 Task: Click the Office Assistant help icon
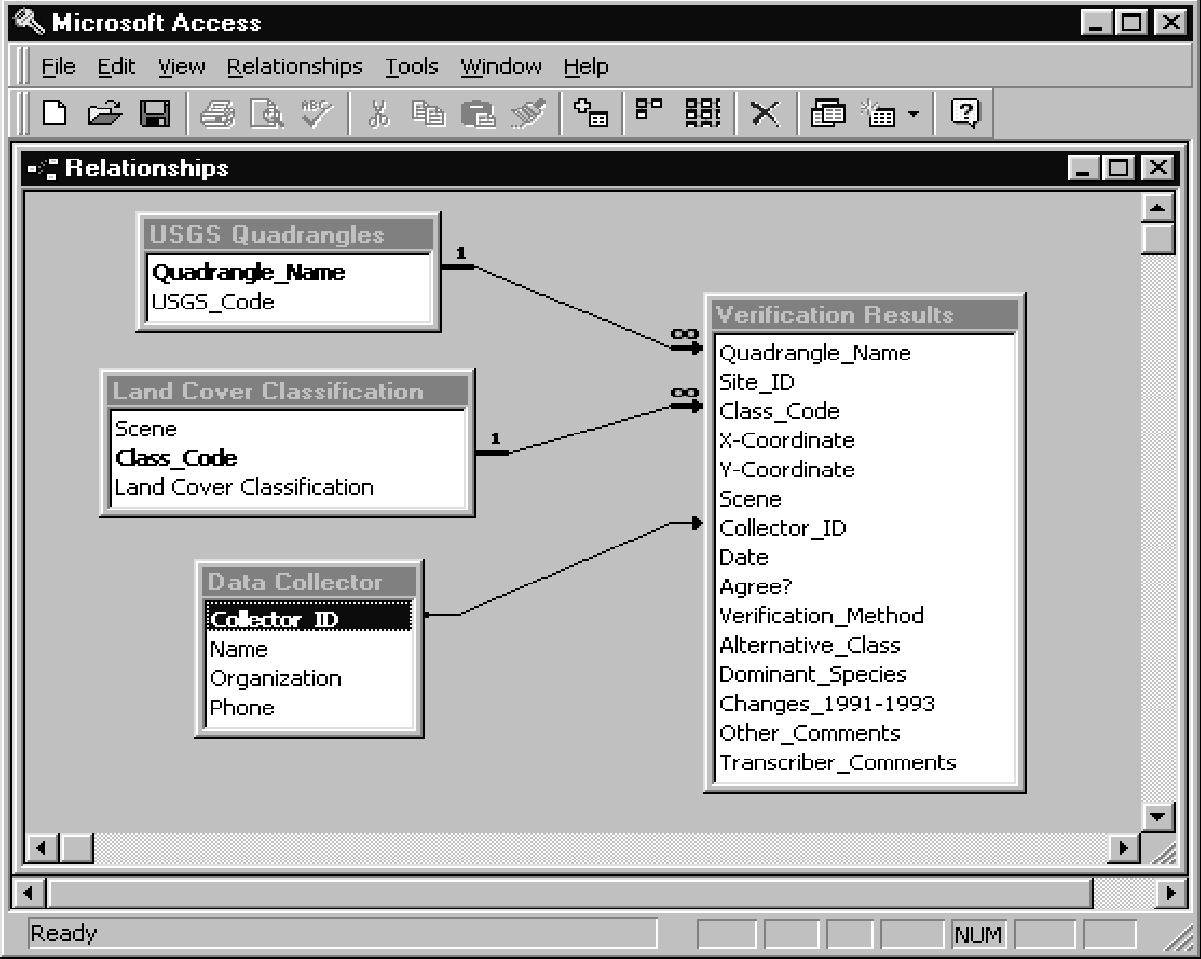[x=964, y=115]
